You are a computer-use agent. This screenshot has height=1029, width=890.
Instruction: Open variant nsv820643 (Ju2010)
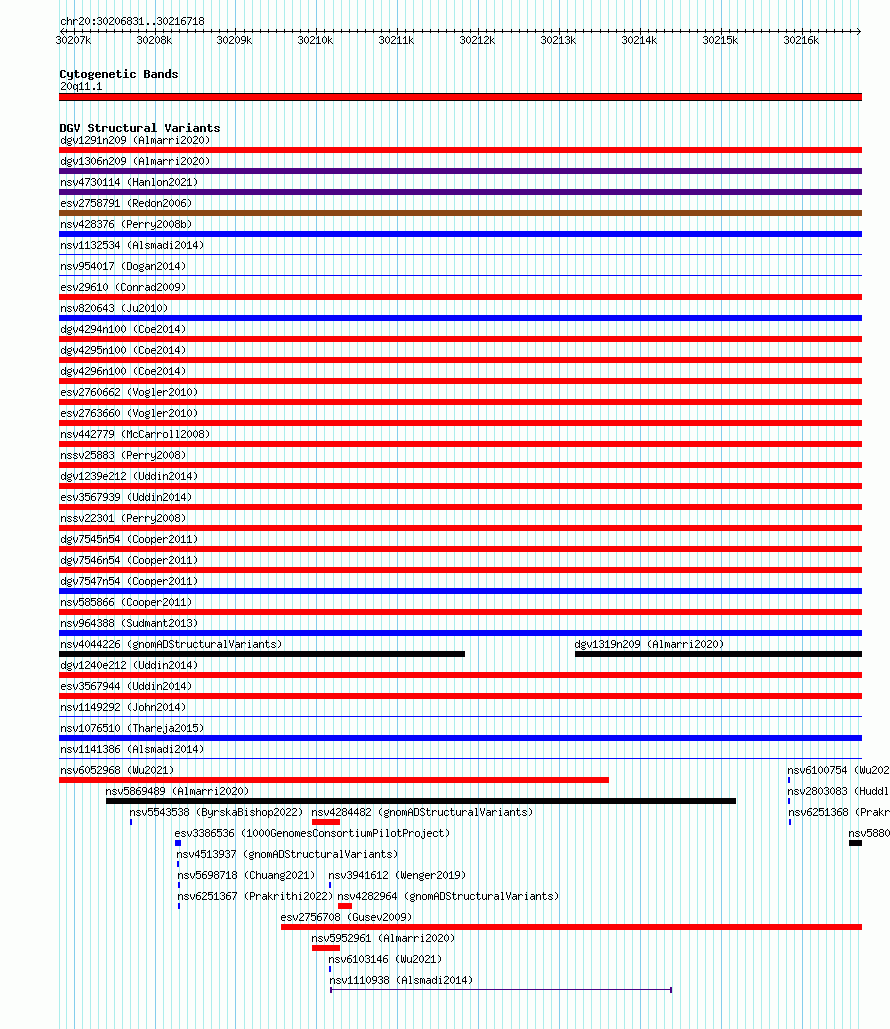tap(114, 308)
